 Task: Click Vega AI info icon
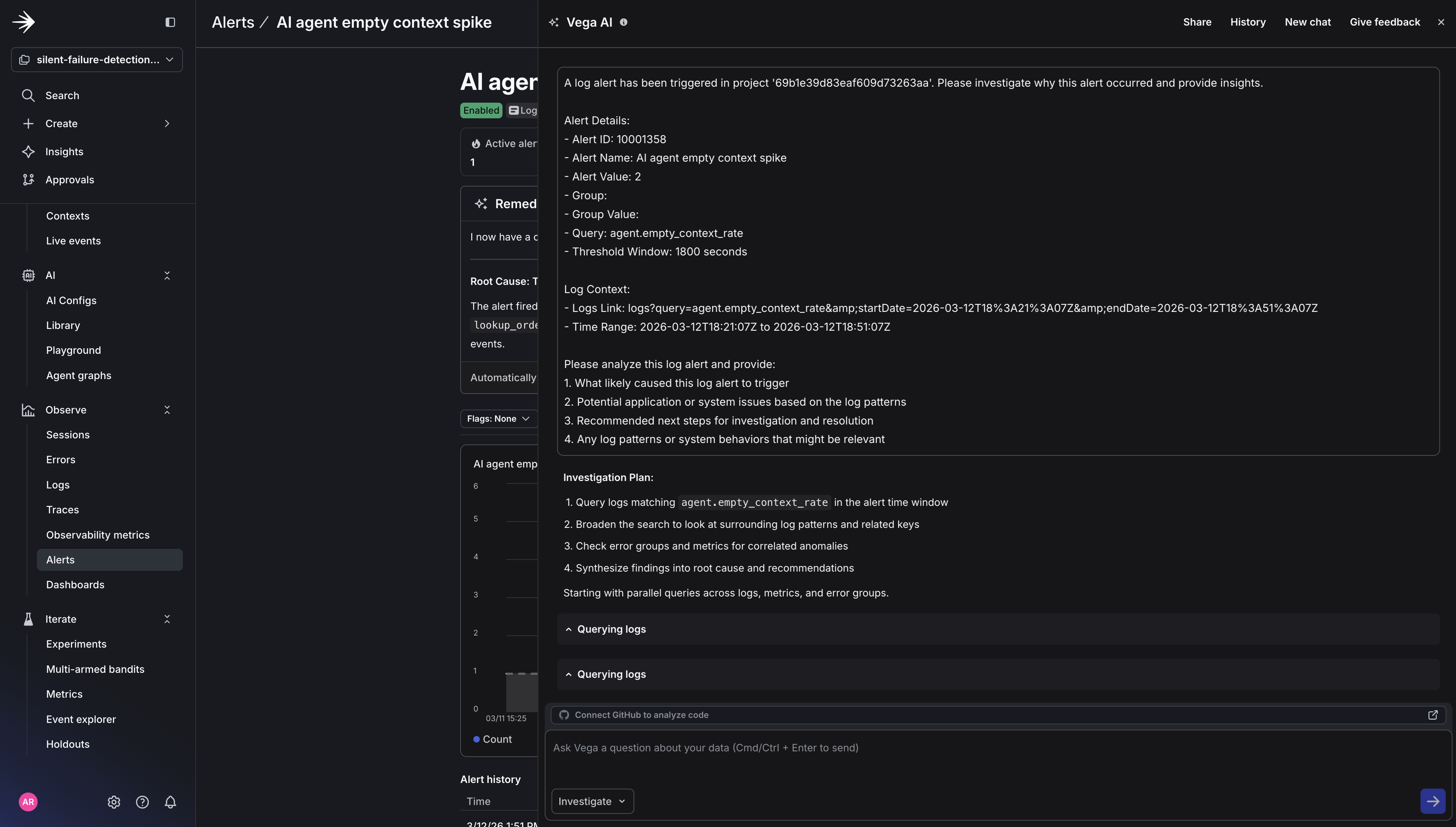point(623,22)
